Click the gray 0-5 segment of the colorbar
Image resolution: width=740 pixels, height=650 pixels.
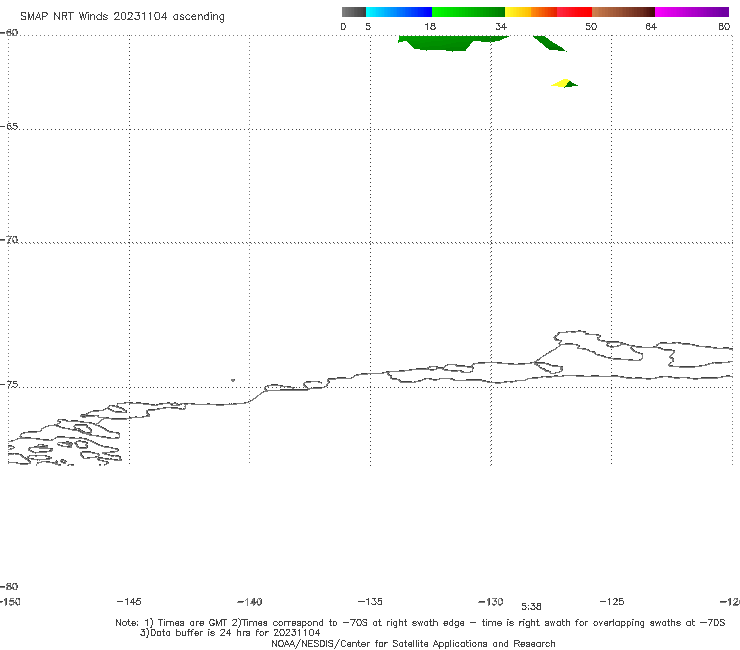(x=354, y=12)
